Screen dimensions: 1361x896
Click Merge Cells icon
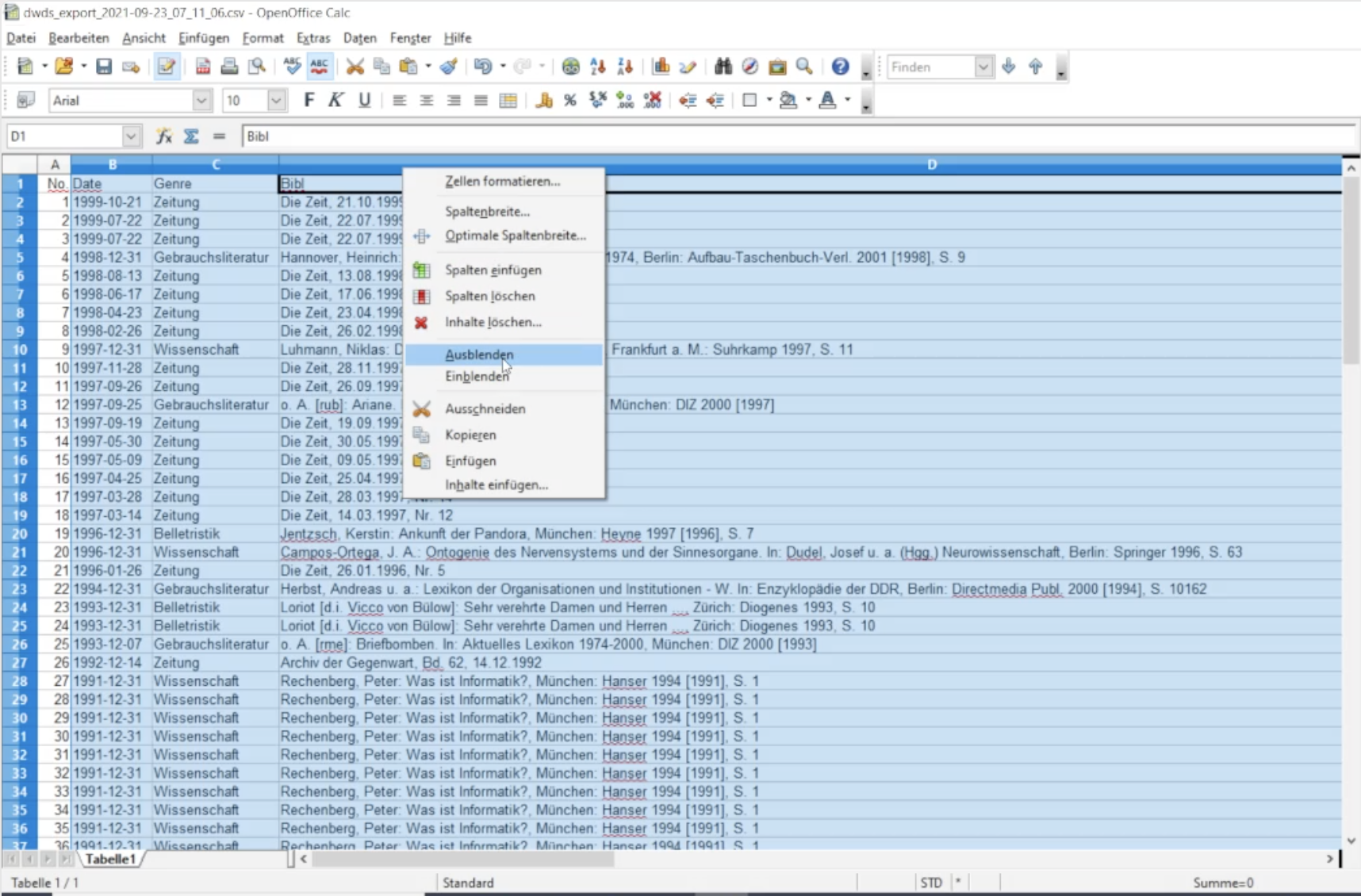(508, 100)
